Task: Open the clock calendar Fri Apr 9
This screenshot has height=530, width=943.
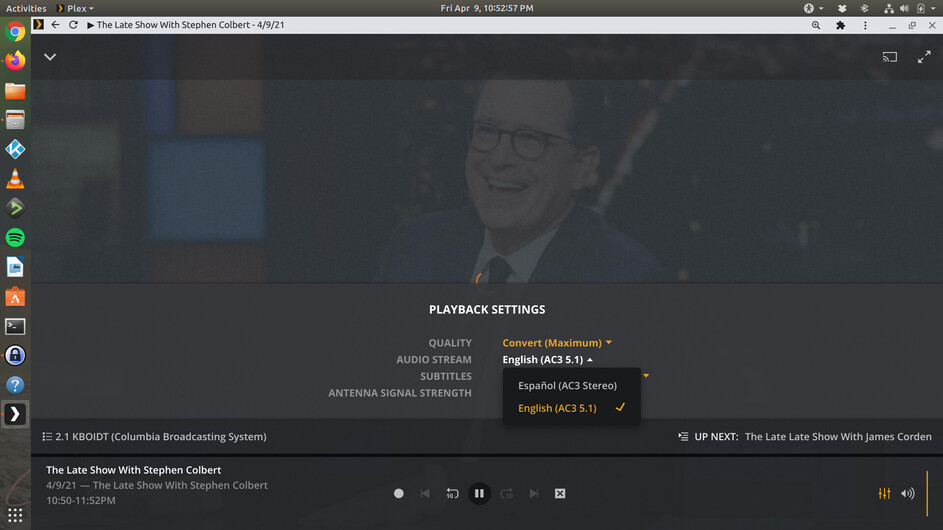Action: pyautogui.click(x=487, y=8)
